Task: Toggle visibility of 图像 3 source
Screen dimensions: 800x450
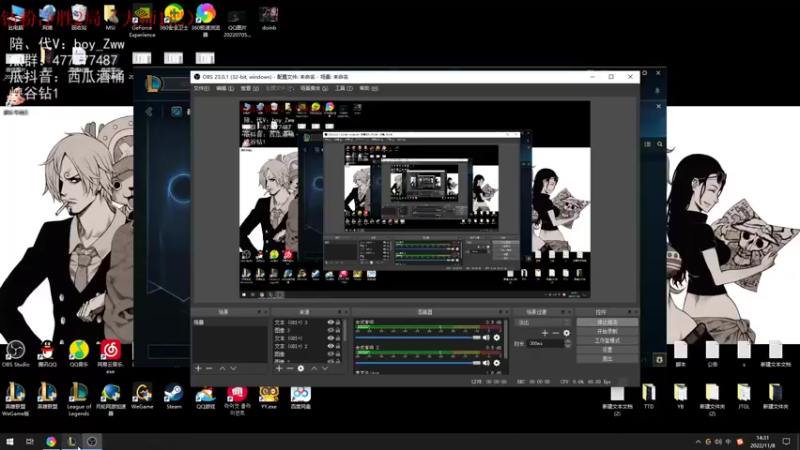Action: 331,330
